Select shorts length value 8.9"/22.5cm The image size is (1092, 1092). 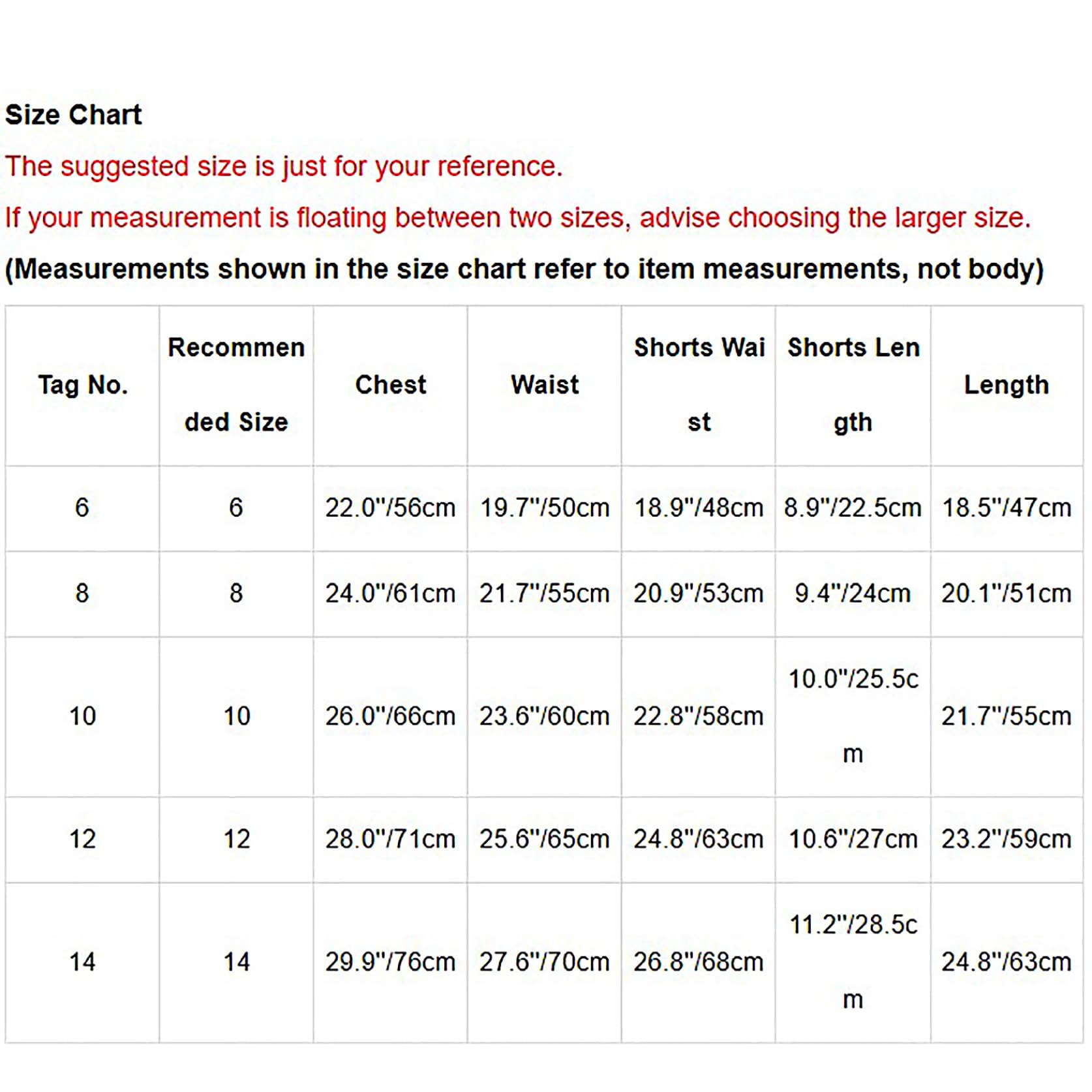[x=853, y=508]
